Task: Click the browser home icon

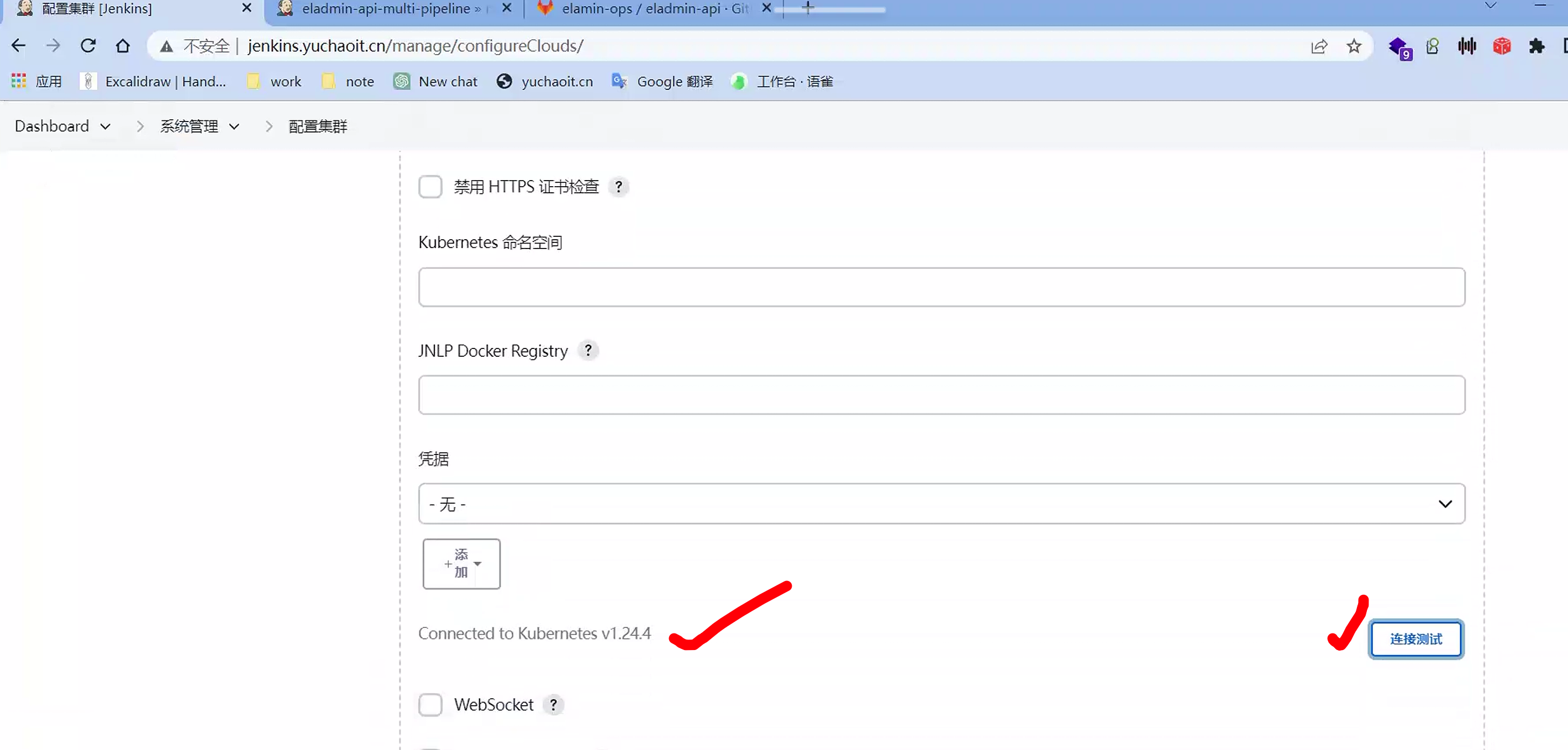Action: point(123,46)
